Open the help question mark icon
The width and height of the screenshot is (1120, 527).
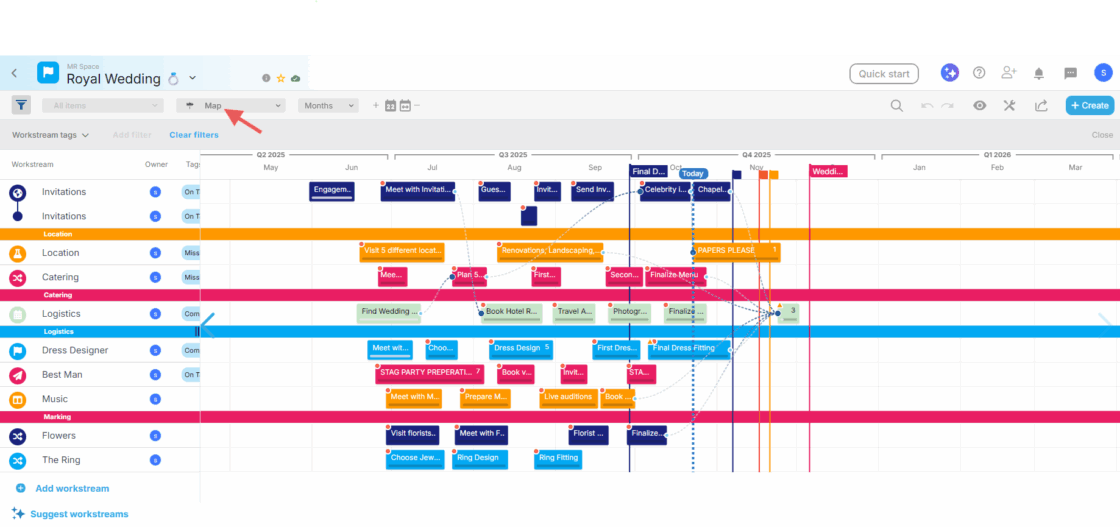click(x=979, y=73)
